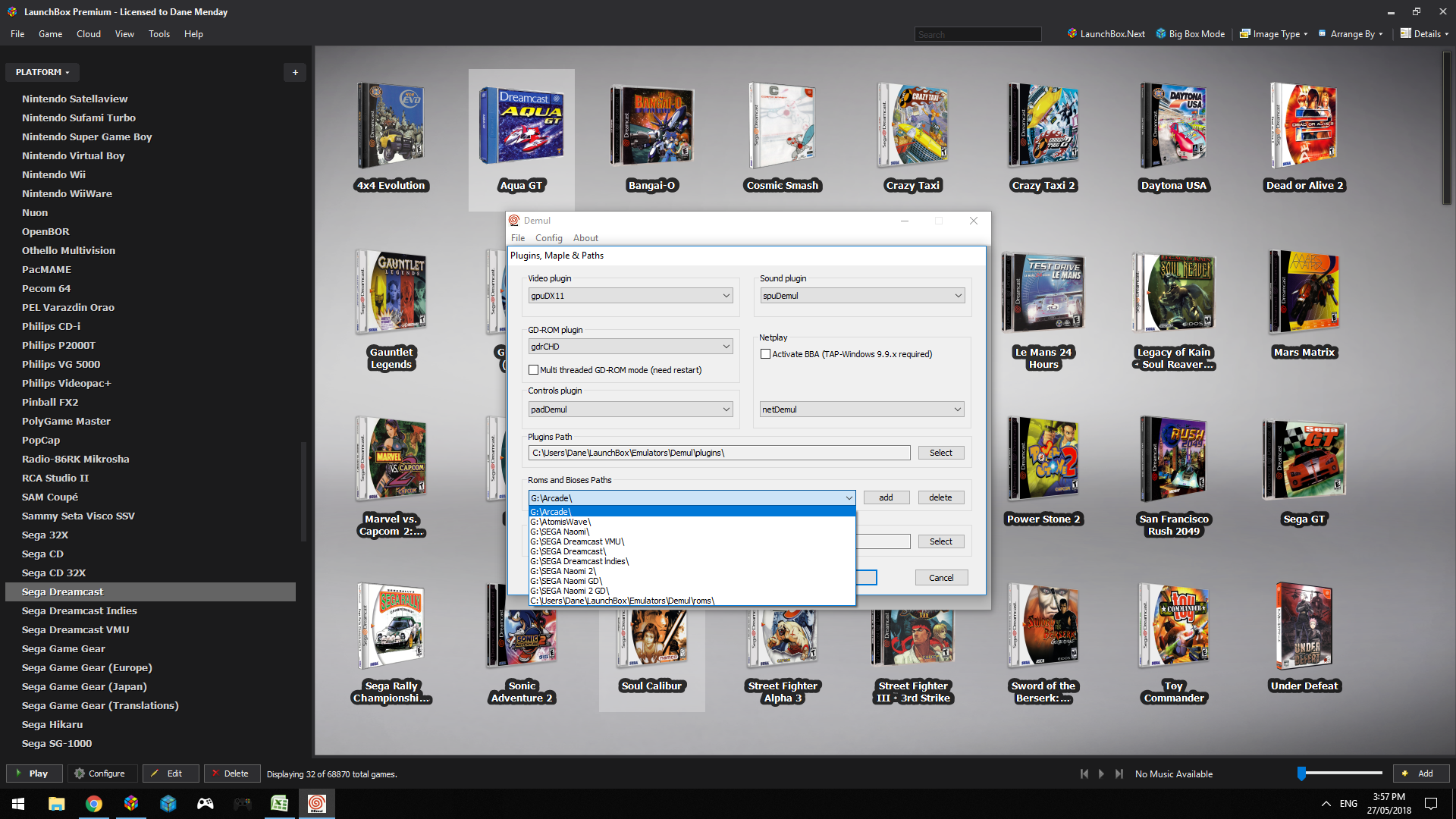The width and height of the screenshot is (1456, 819).
Task: Open LaunchBox Tools menu
Action: point(159,34)
